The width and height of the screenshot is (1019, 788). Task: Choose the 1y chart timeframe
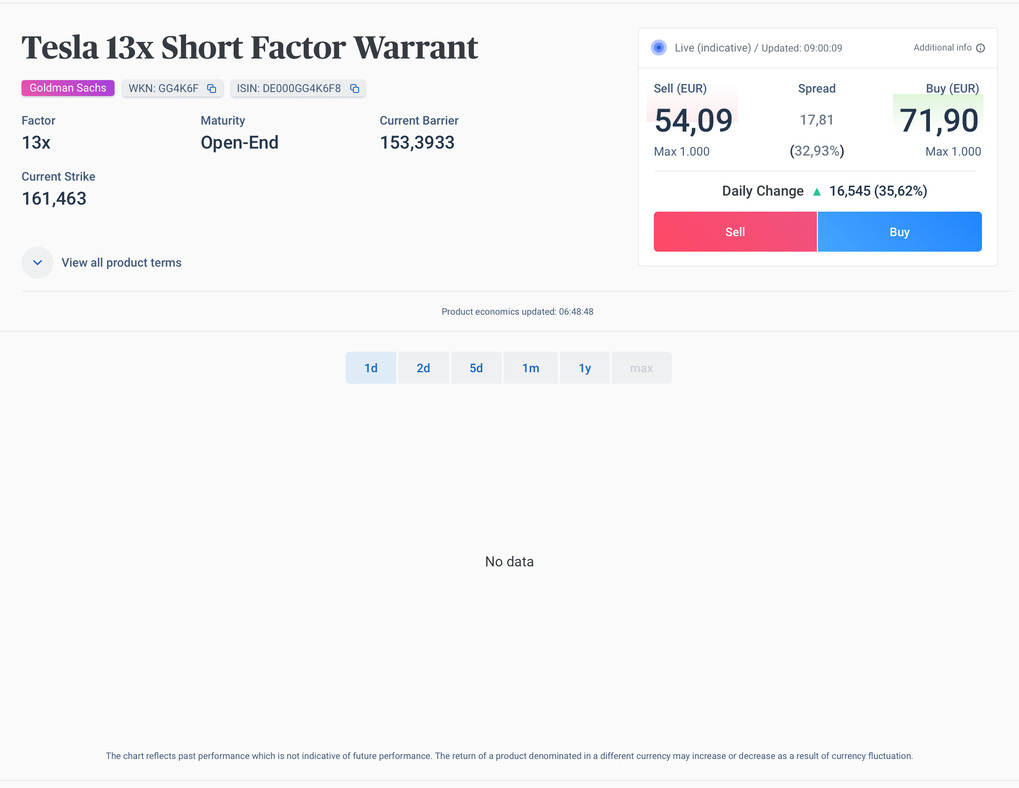pos(585,368)
